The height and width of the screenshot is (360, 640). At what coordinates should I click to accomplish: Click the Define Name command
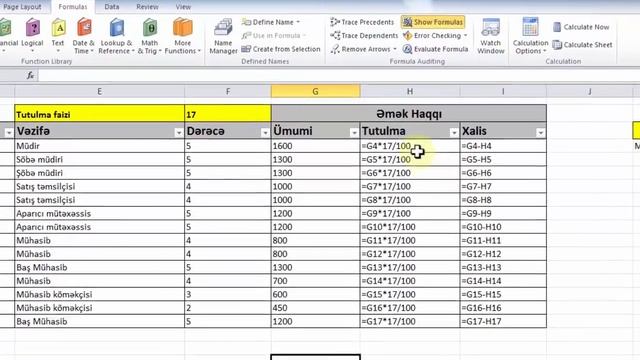pyautogui.click(x=271, y=22)
